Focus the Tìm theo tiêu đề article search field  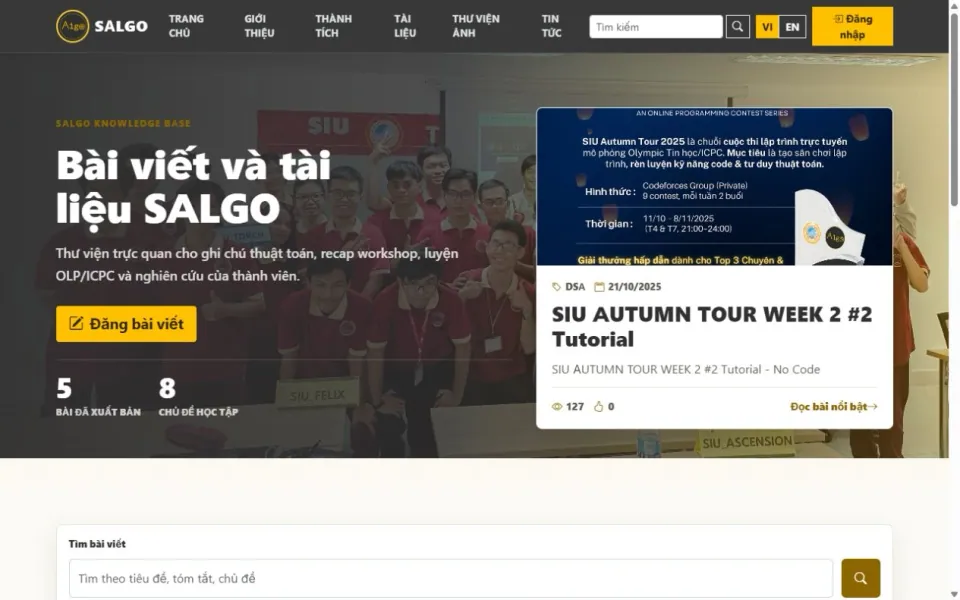point(451,579)
